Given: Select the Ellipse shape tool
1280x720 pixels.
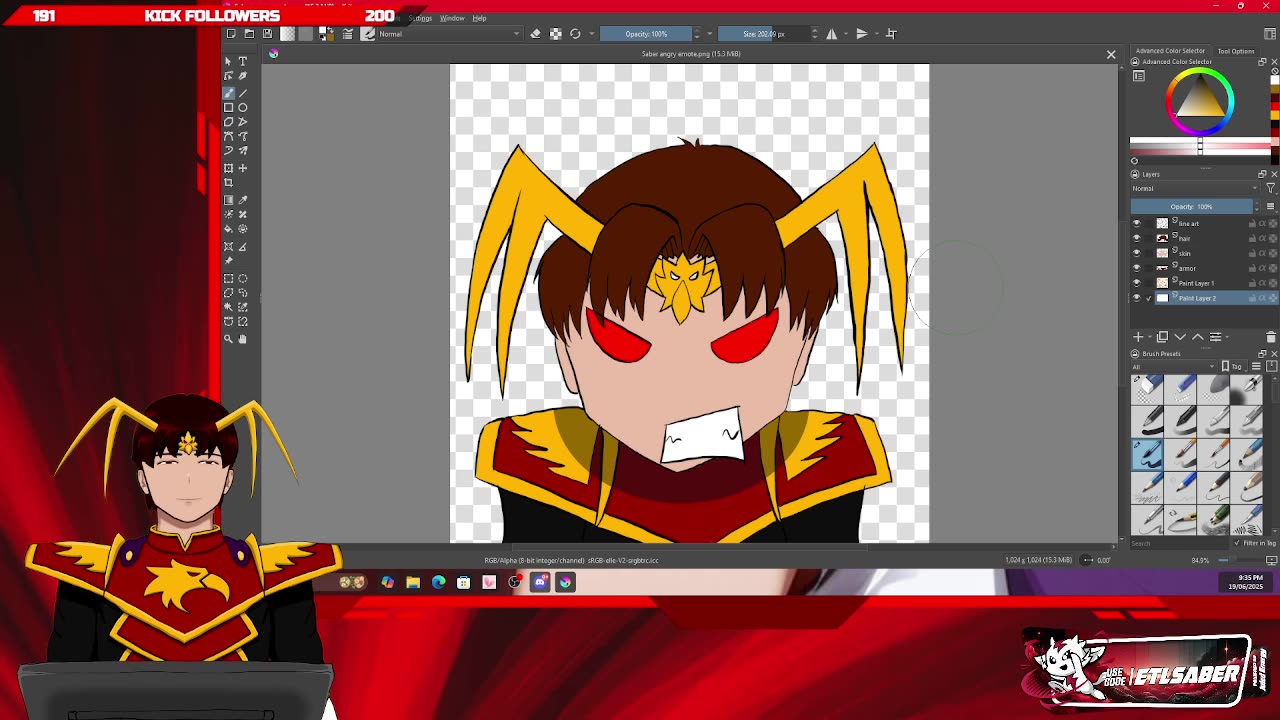Looking at the screenshot, I should tap(243, 107).
